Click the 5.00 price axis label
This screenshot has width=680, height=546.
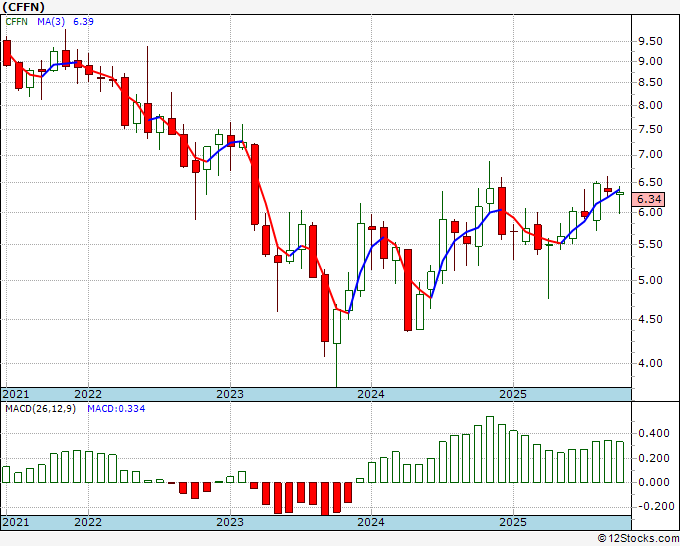tap(650, 280)
